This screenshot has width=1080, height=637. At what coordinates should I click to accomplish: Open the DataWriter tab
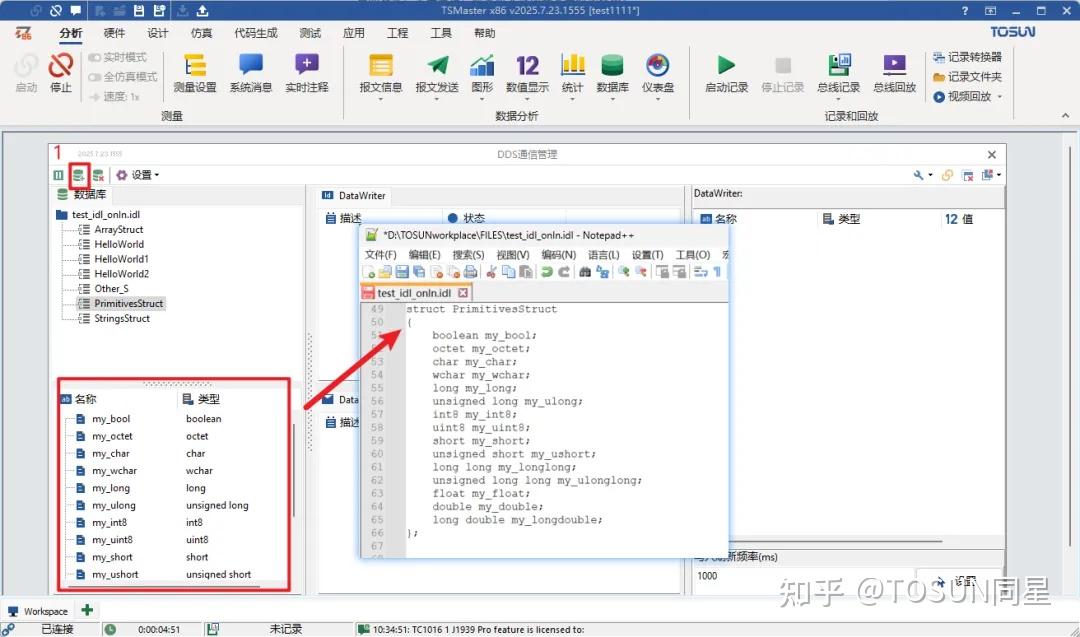pos(363,195)
